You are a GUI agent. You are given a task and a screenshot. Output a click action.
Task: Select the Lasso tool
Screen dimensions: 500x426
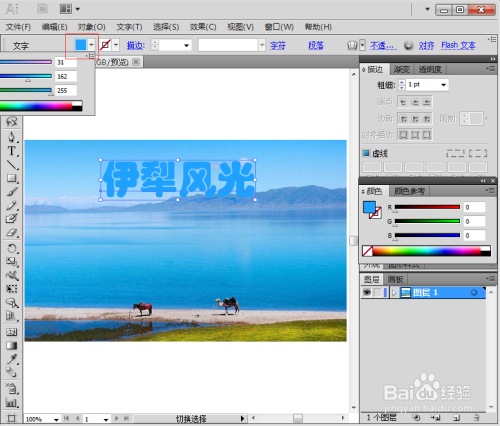point(12,122)
